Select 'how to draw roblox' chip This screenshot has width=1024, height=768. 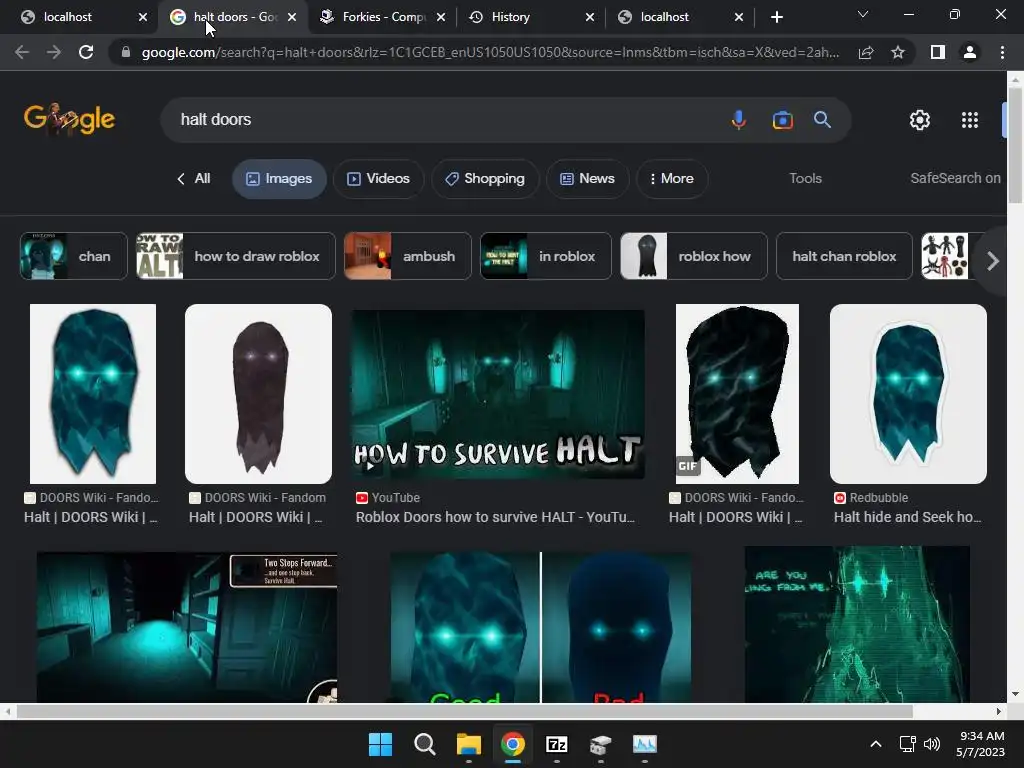click(x=236, y=256)
